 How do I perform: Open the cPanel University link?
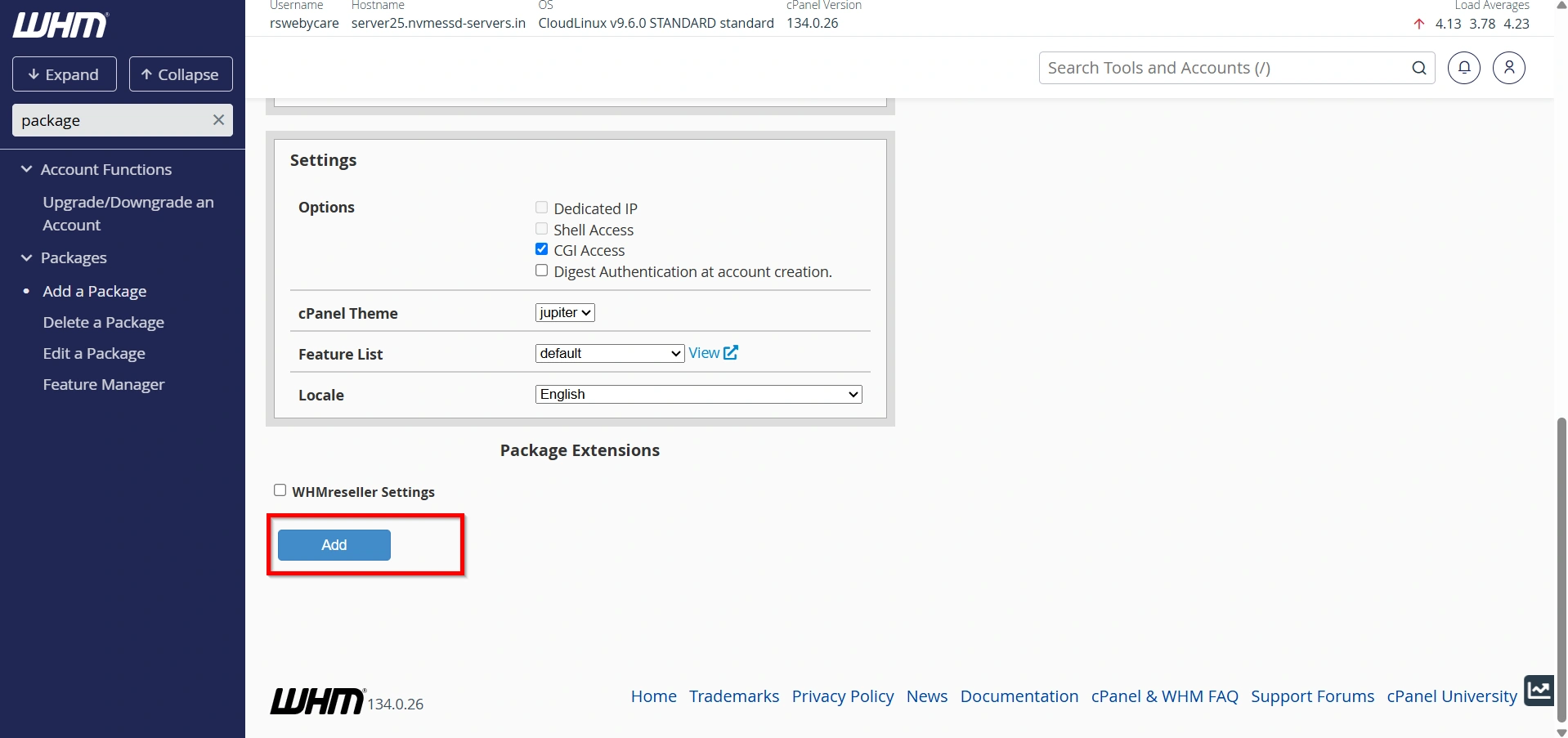1452,696
